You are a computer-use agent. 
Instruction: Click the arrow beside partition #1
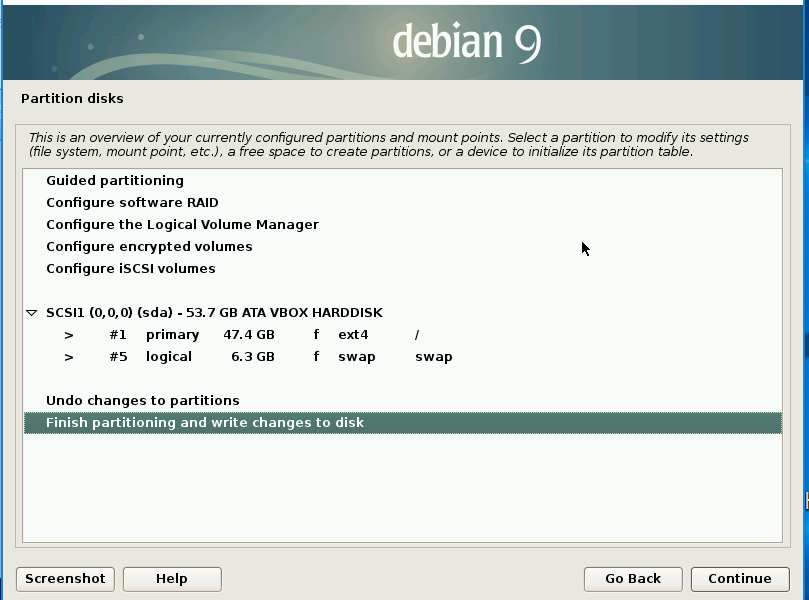click(69, 335)
